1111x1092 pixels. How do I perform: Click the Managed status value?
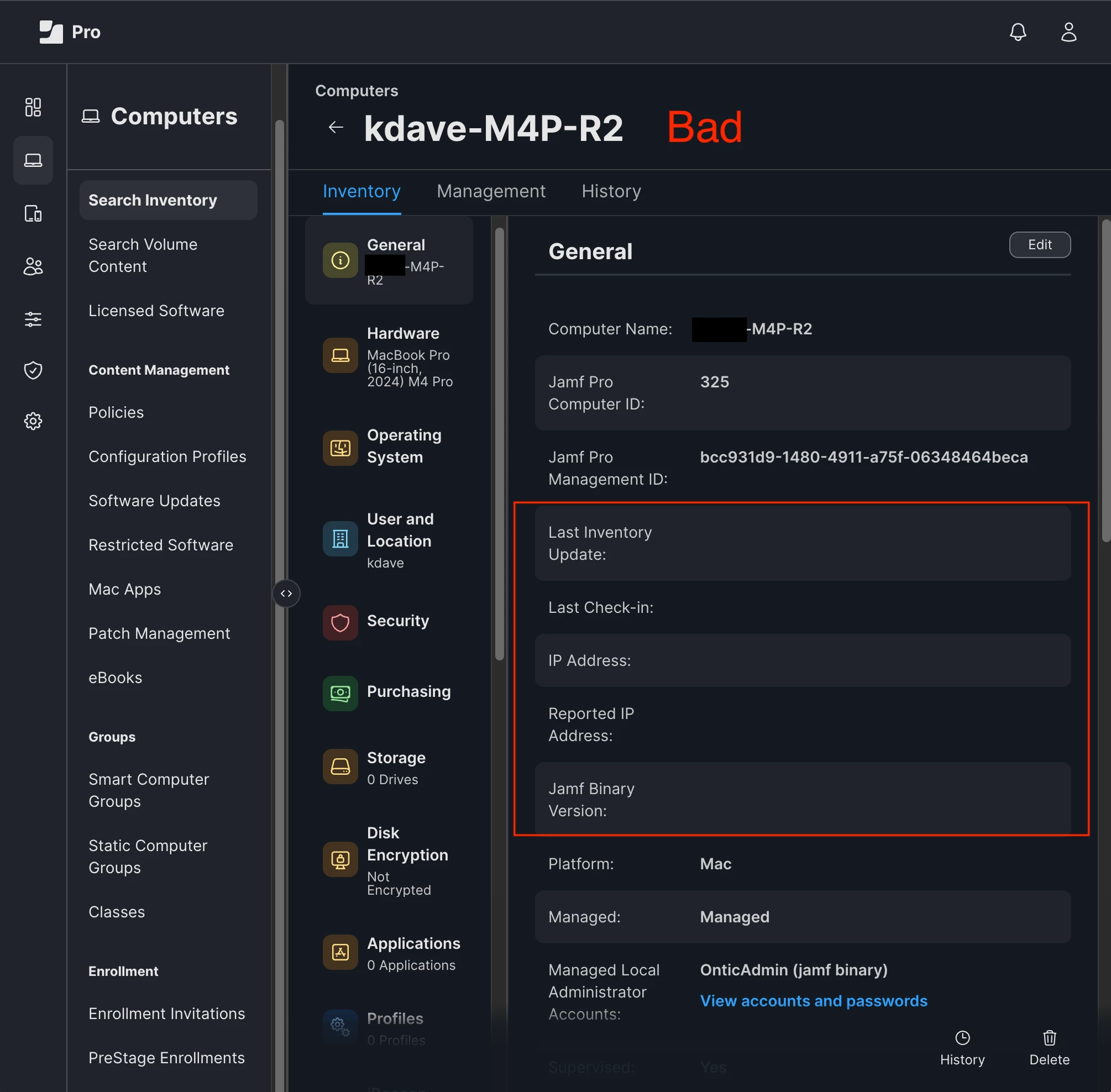click(735, 917)
